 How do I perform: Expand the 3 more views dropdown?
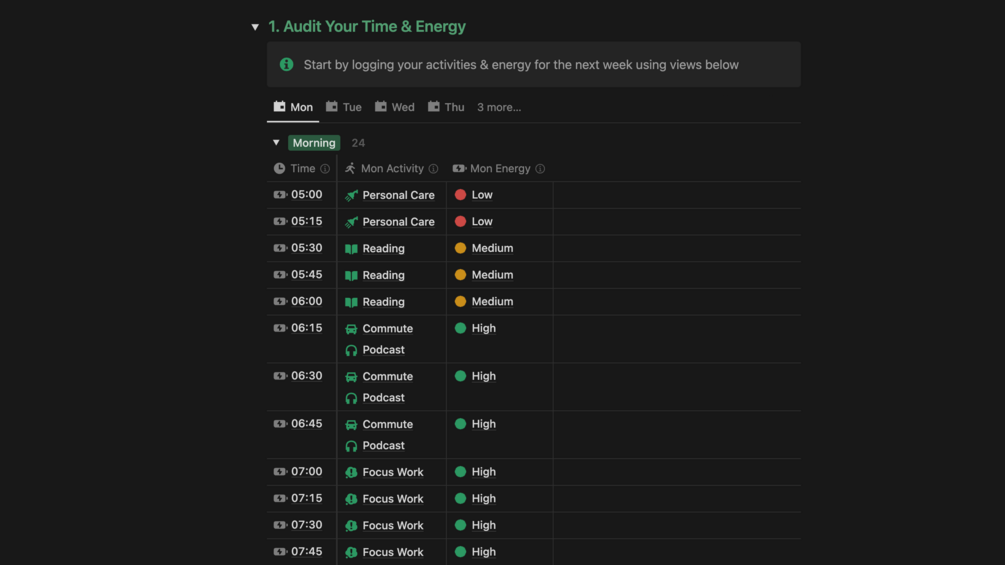pos(498,107)
